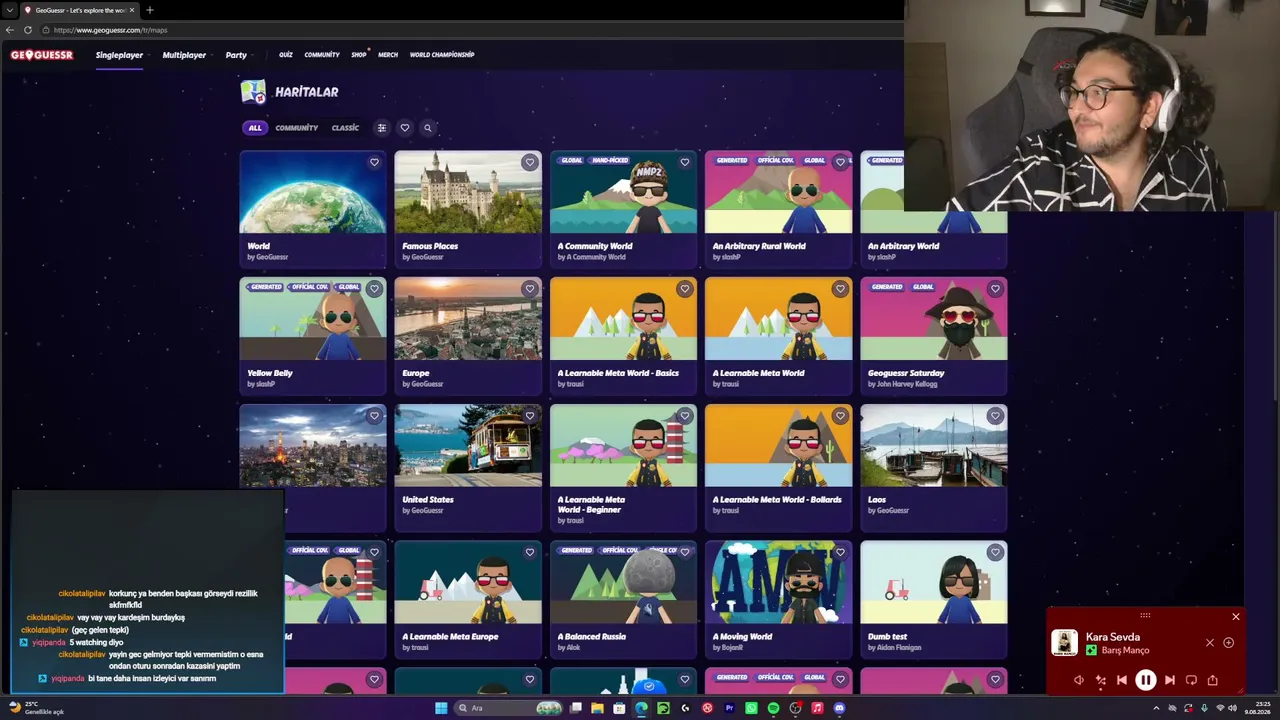Open Merch in the top navigation
Viewport: 1280px width, 720px height.
coord(388,55)
